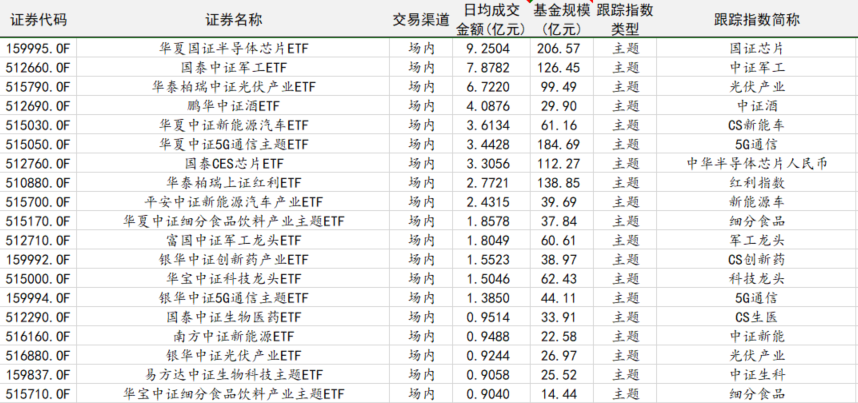Click the 跟踪指数类型 header
This screenshot has height=403, width=858.
pos(625,20)
